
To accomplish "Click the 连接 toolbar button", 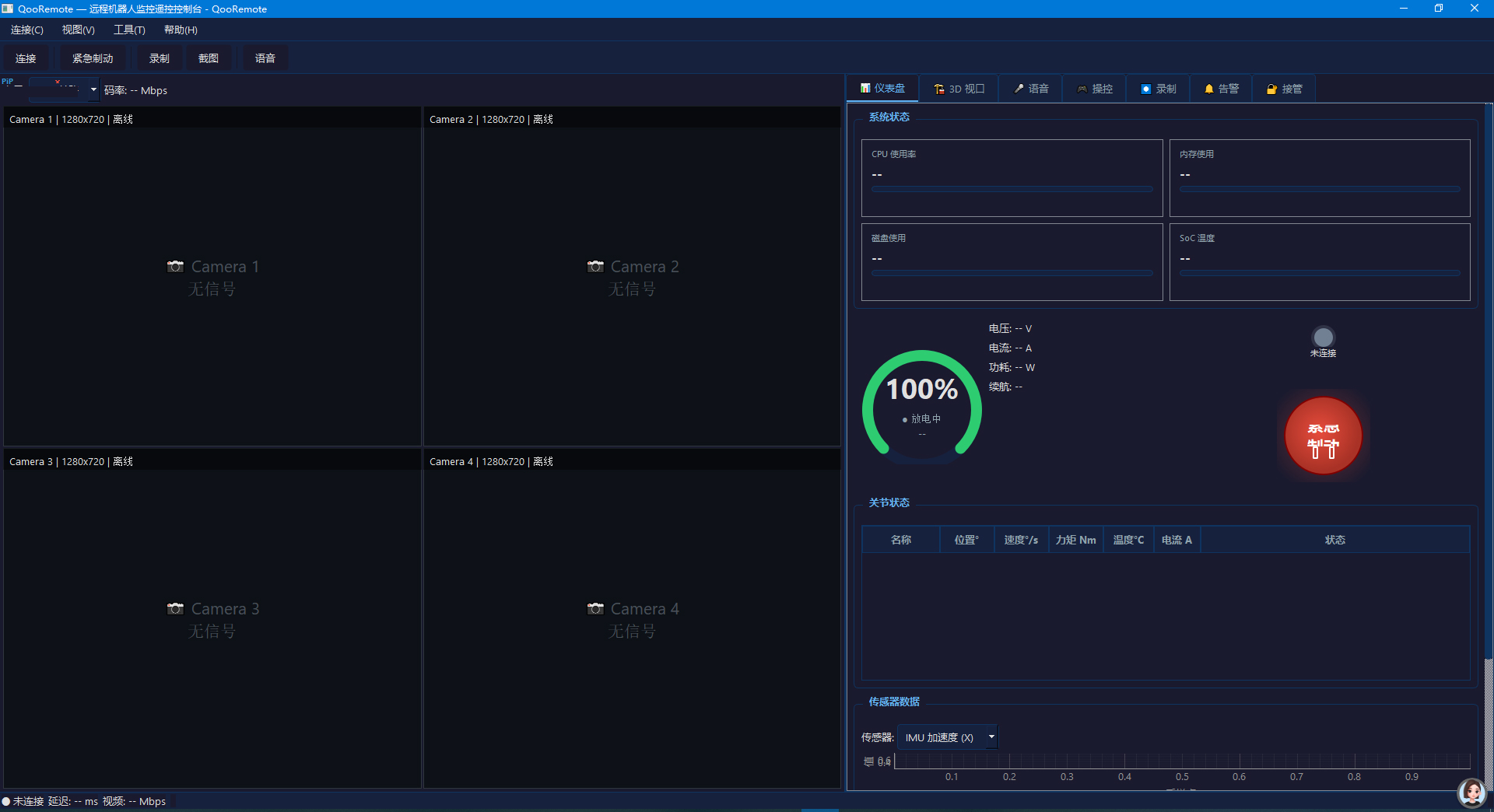I will [26, 58].
